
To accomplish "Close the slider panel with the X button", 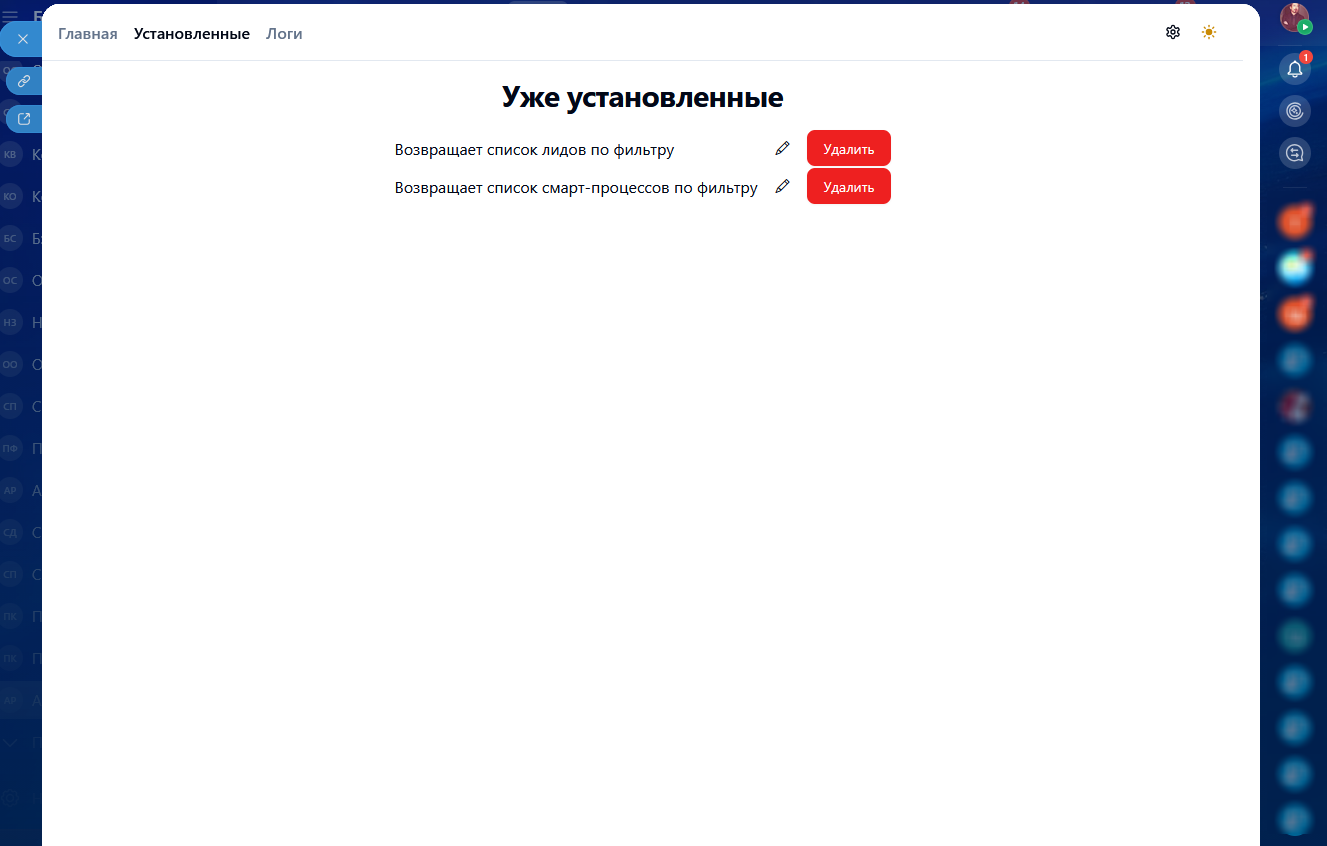I will point(23,39).
